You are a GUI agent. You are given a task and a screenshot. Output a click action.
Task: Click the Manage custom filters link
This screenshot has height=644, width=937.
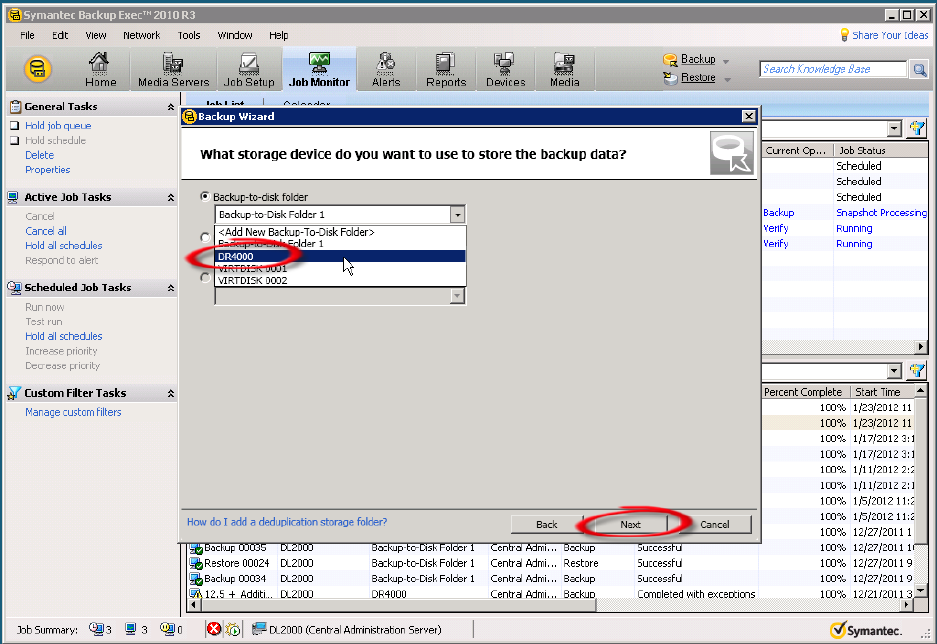click(x=73, y=412)
